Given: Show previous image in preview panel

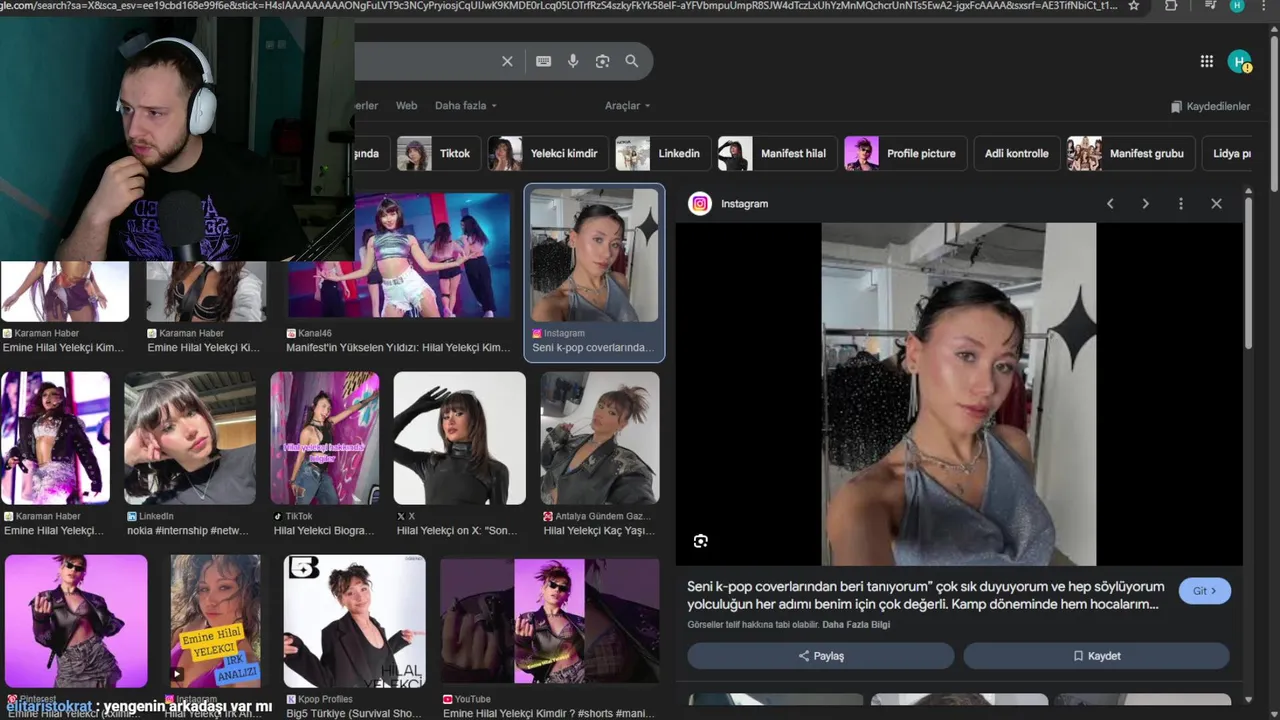Looking at the screenshot, I should (1110, 203).
